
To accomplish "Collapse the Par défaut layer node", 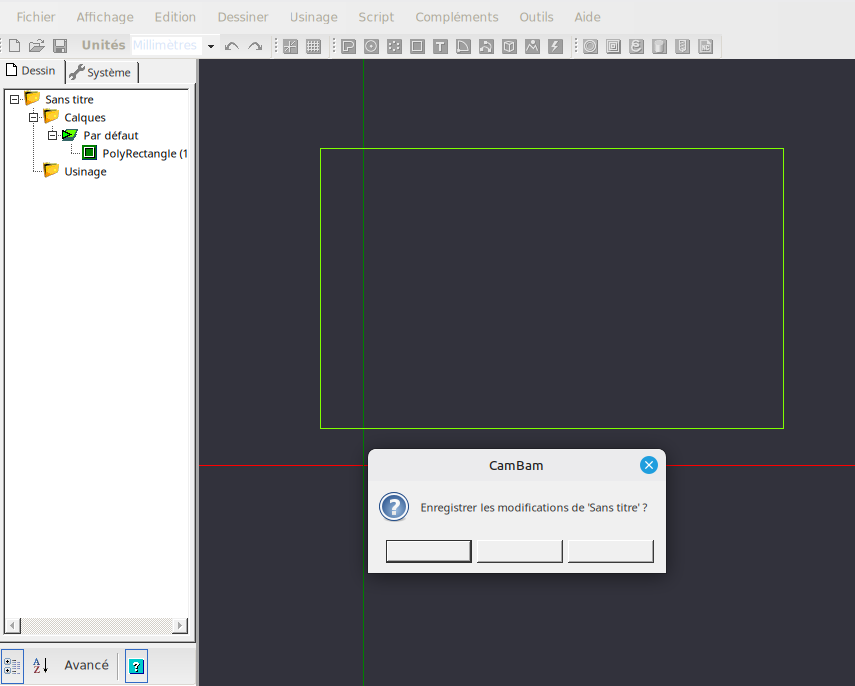I will (x=52, y=136).
